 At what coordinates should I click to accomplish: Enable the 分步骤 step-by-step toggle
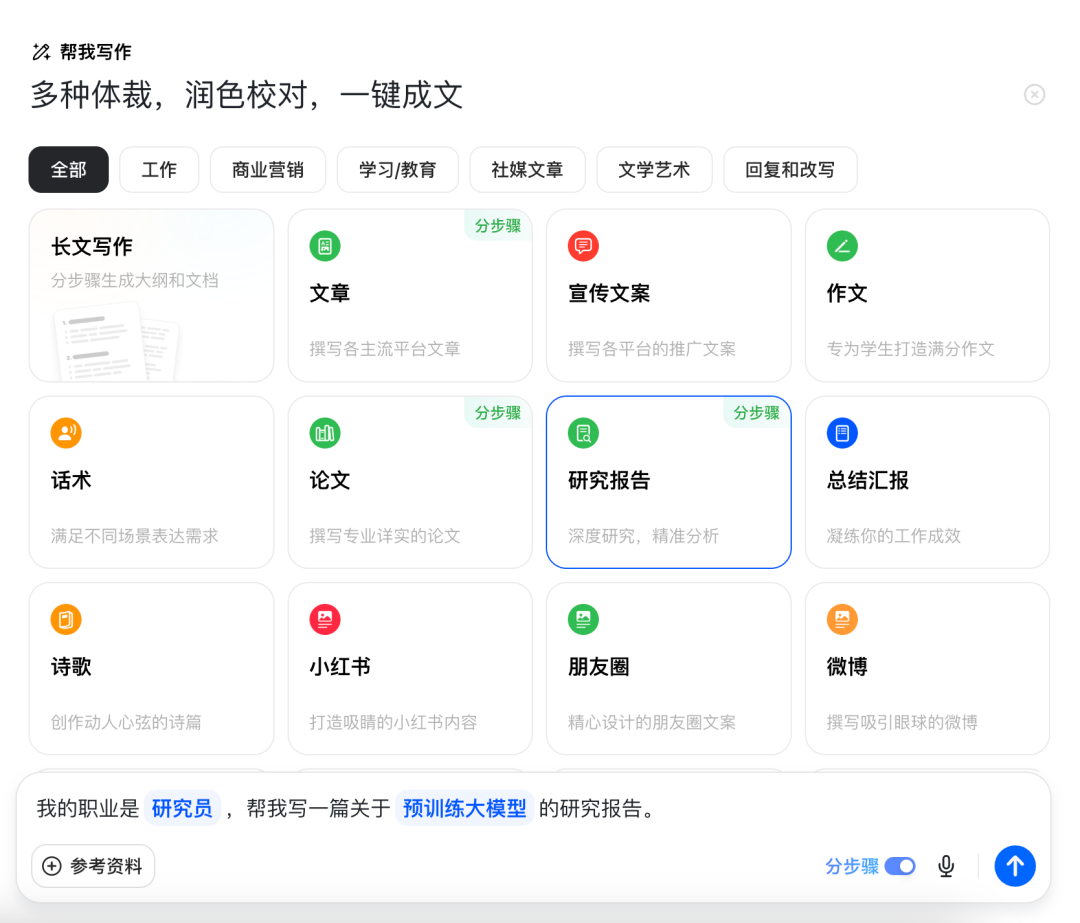898,866
